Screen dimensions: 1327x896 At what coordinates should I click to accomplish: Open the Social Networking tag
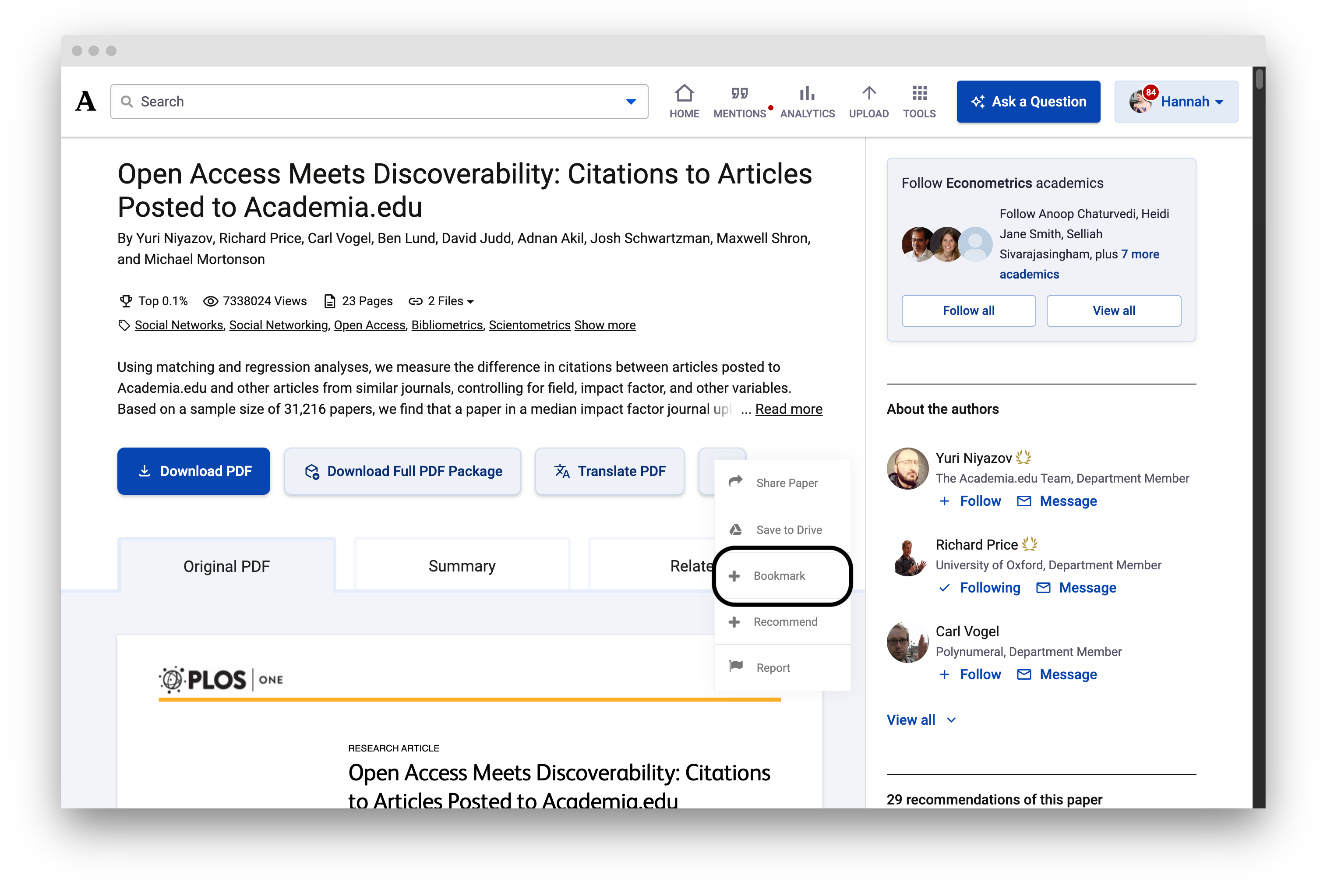click(x=279, y=325)
